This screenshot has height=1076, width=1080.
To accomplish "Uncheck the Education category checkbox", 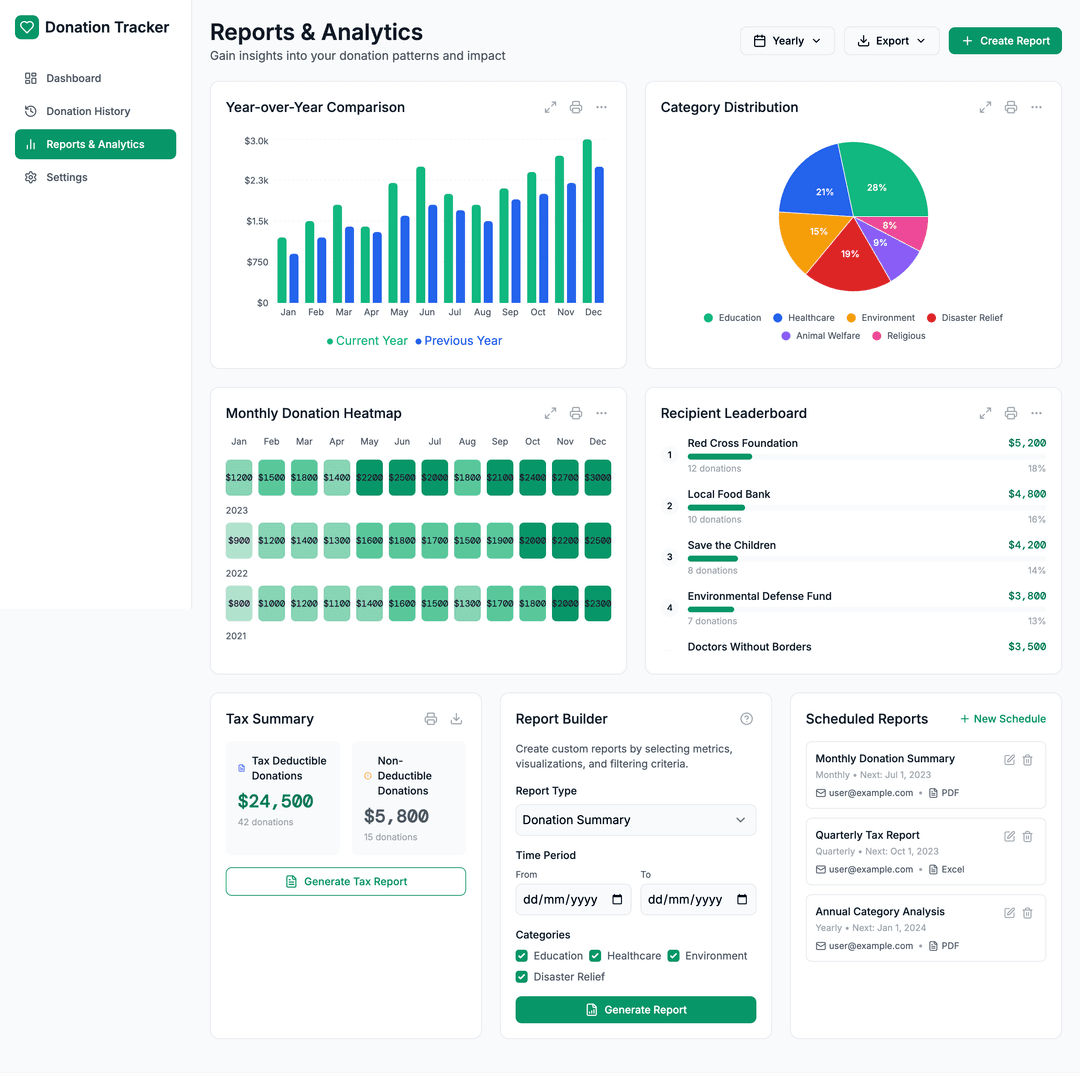I will tap(522, 956).
